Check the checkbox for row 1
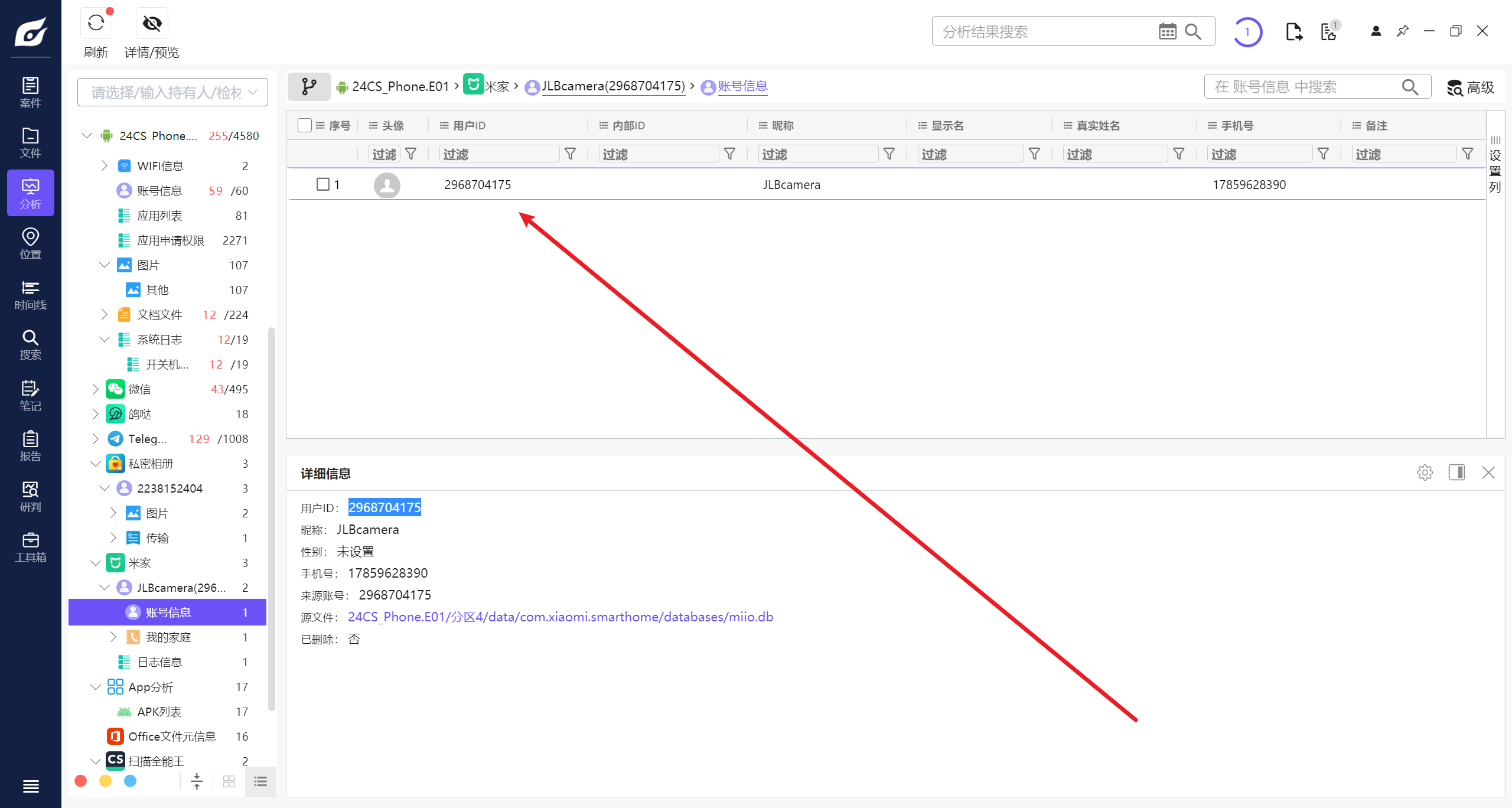Viewport: 1512px width, 808px height. (323, 184)
